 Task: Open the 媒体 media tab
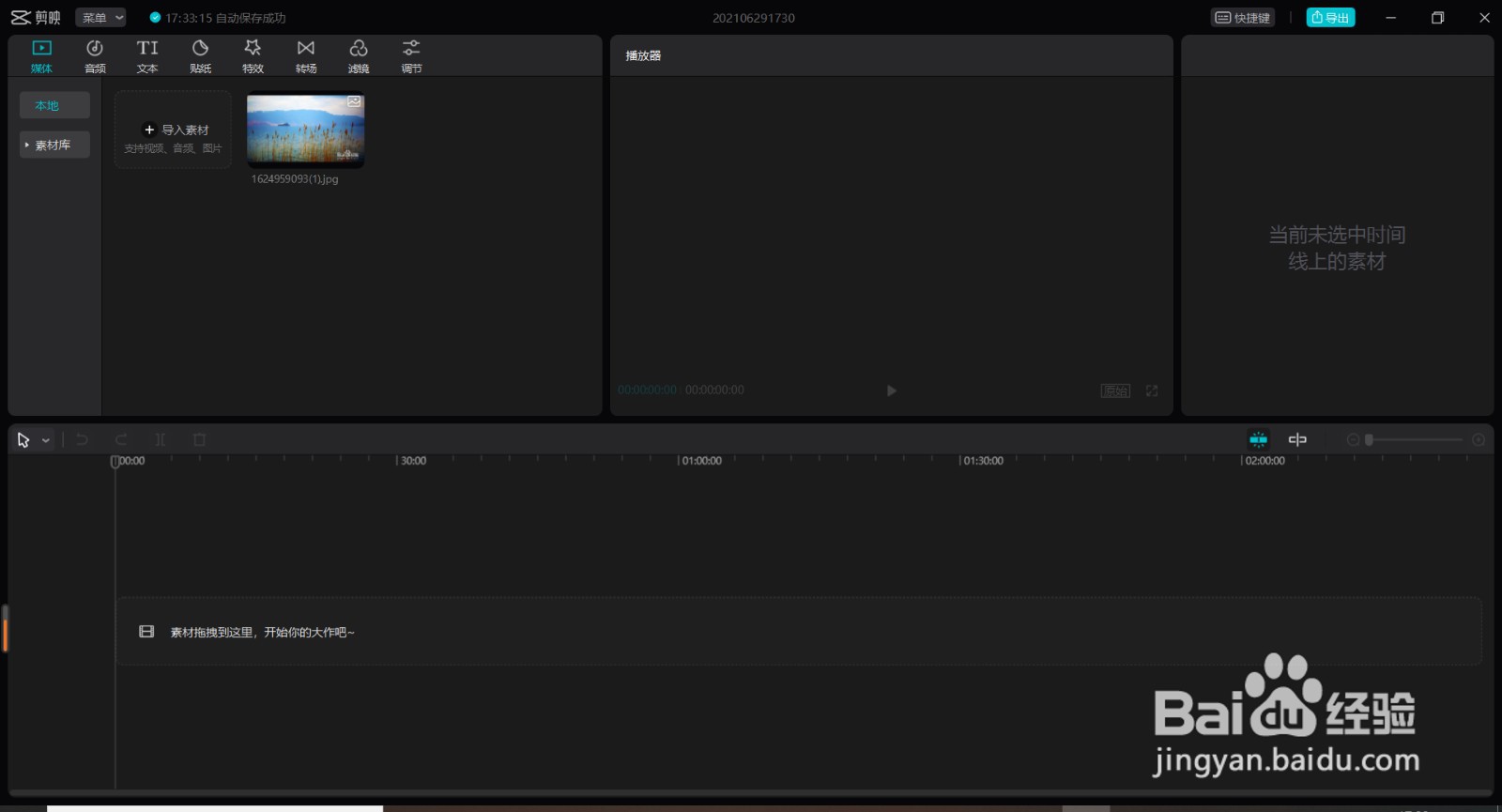click(x=41, y=56)
